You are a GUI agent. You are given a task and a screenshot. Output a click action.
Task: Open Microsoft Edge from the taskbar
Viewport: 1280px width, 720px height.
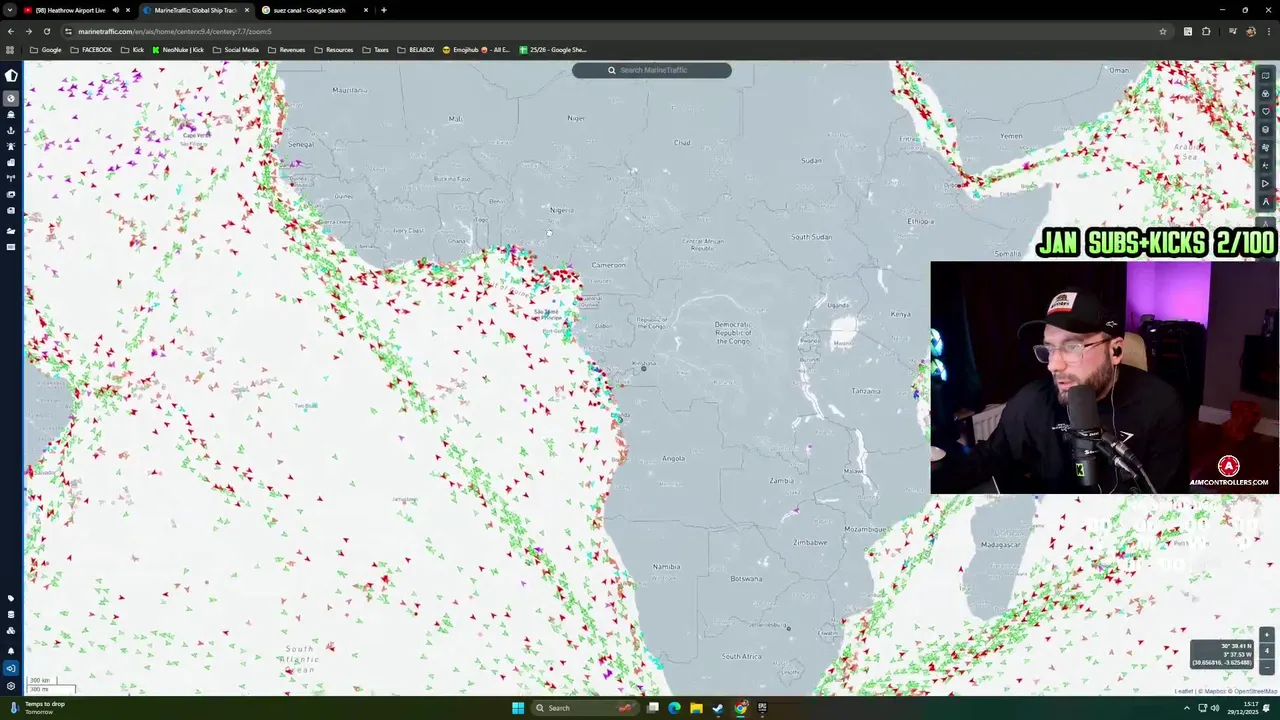(x=674, y=708)
